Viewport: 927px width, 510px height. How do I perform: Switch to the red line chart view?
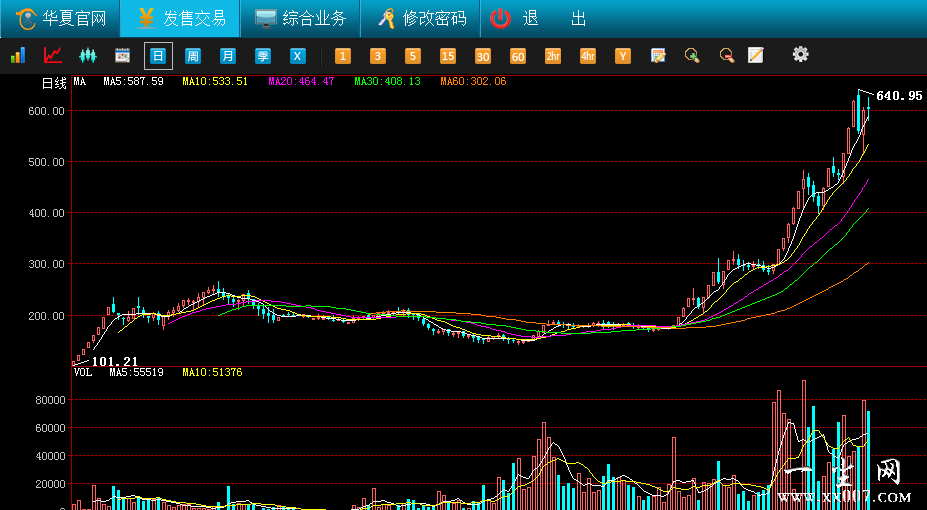point(53,56)
